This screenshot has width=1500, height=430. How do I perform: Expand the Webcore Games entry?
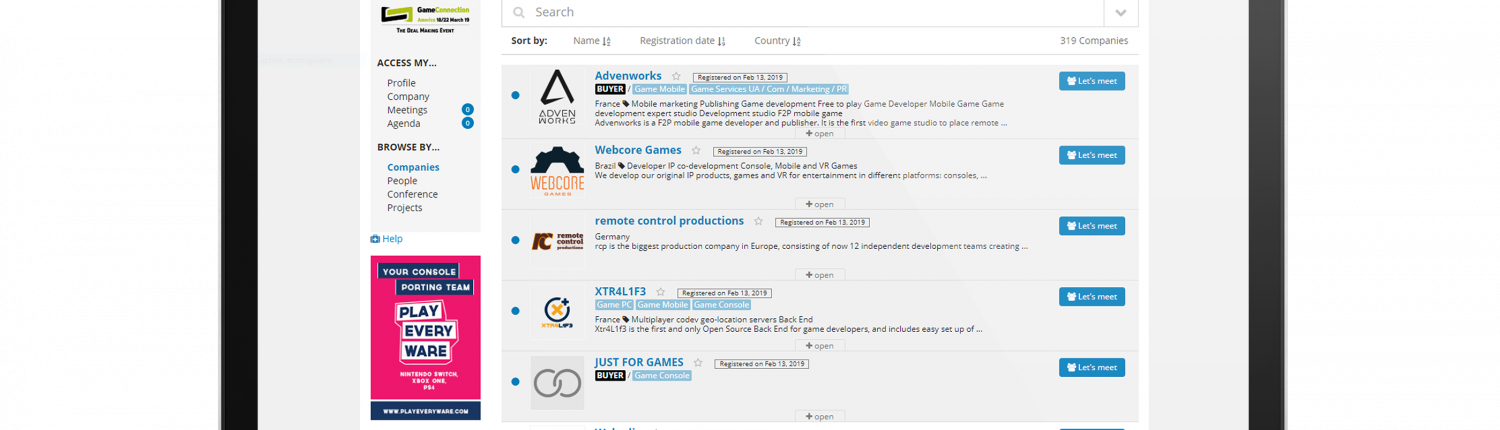pos(819,204)
